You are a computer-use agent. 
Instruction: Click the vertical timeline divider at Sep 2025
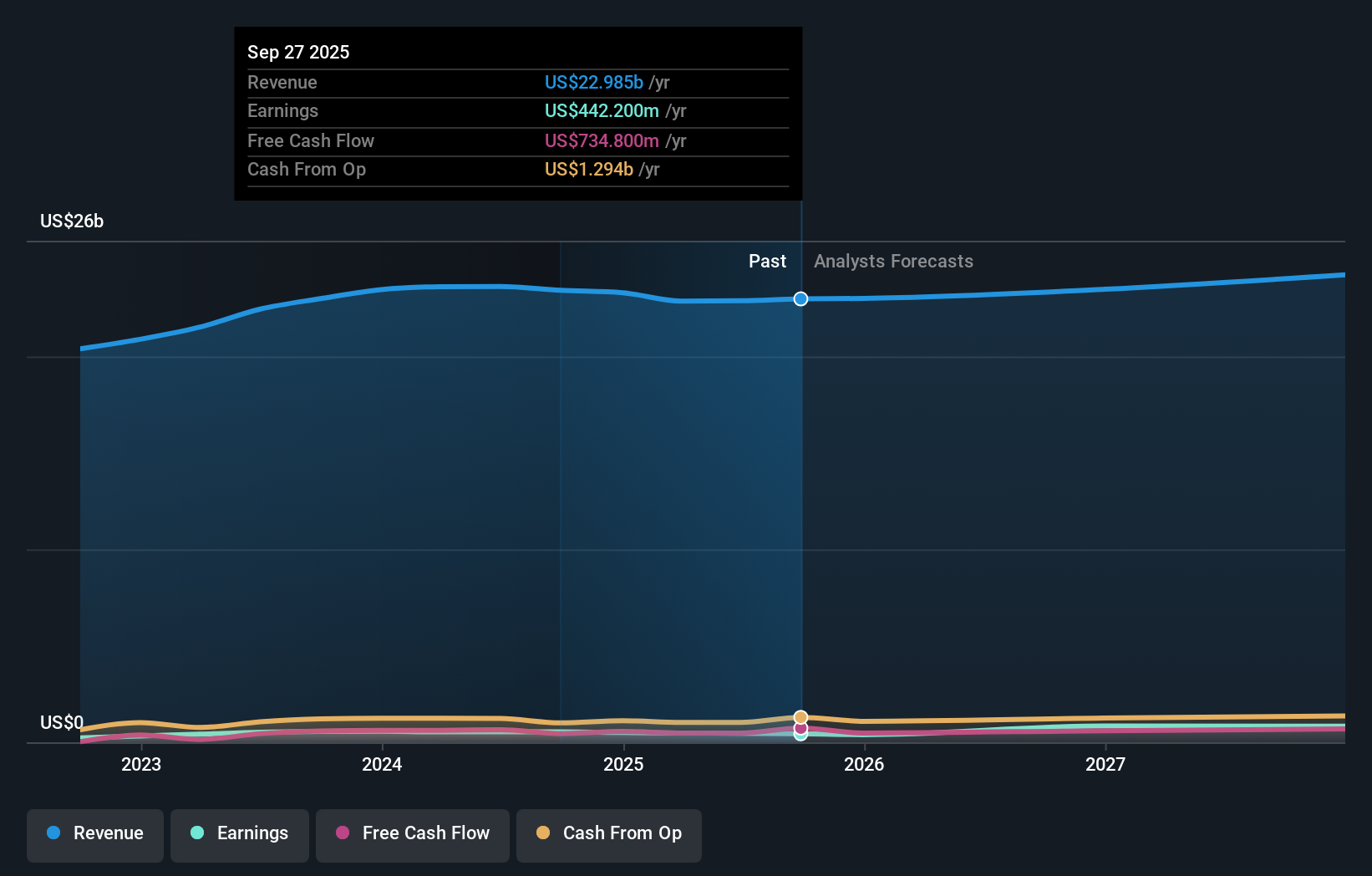point(800,502)
